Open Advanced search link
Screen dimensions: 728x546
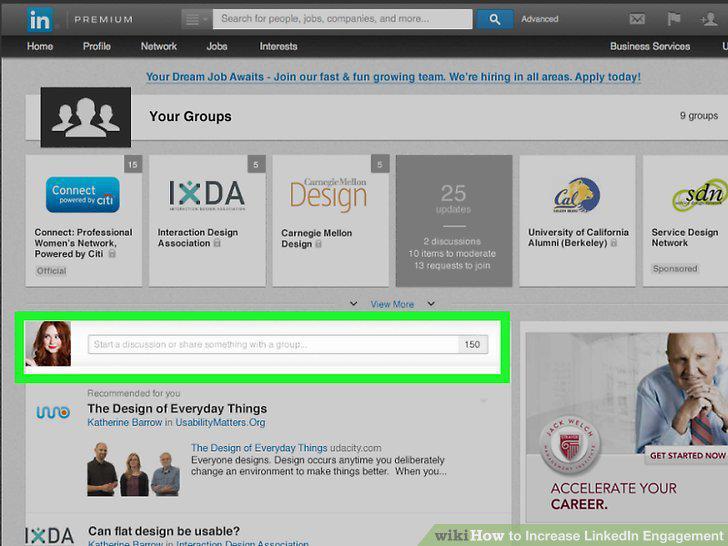[540, 19]
